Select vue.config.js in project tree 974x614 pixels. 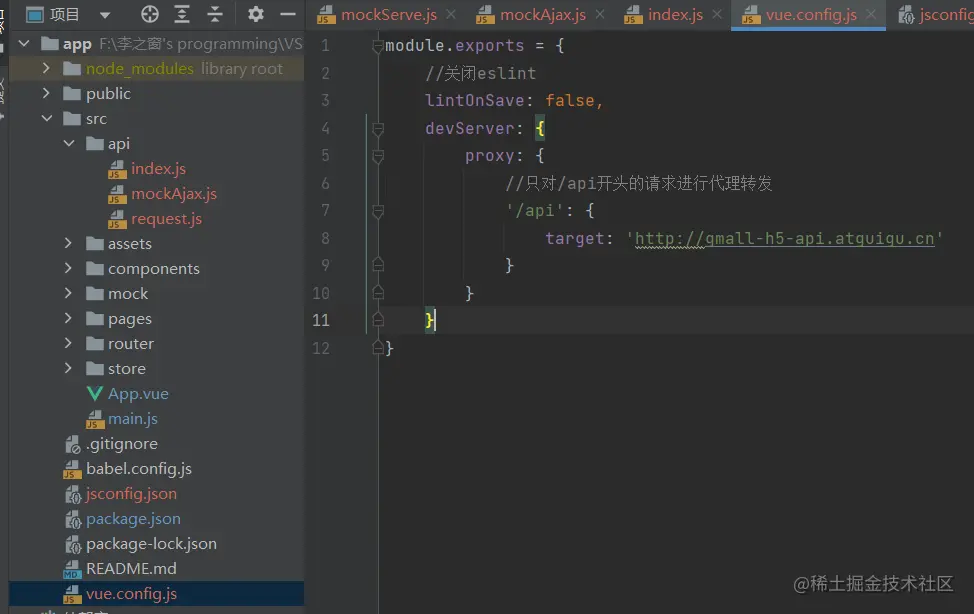click(x=157, y=593)
